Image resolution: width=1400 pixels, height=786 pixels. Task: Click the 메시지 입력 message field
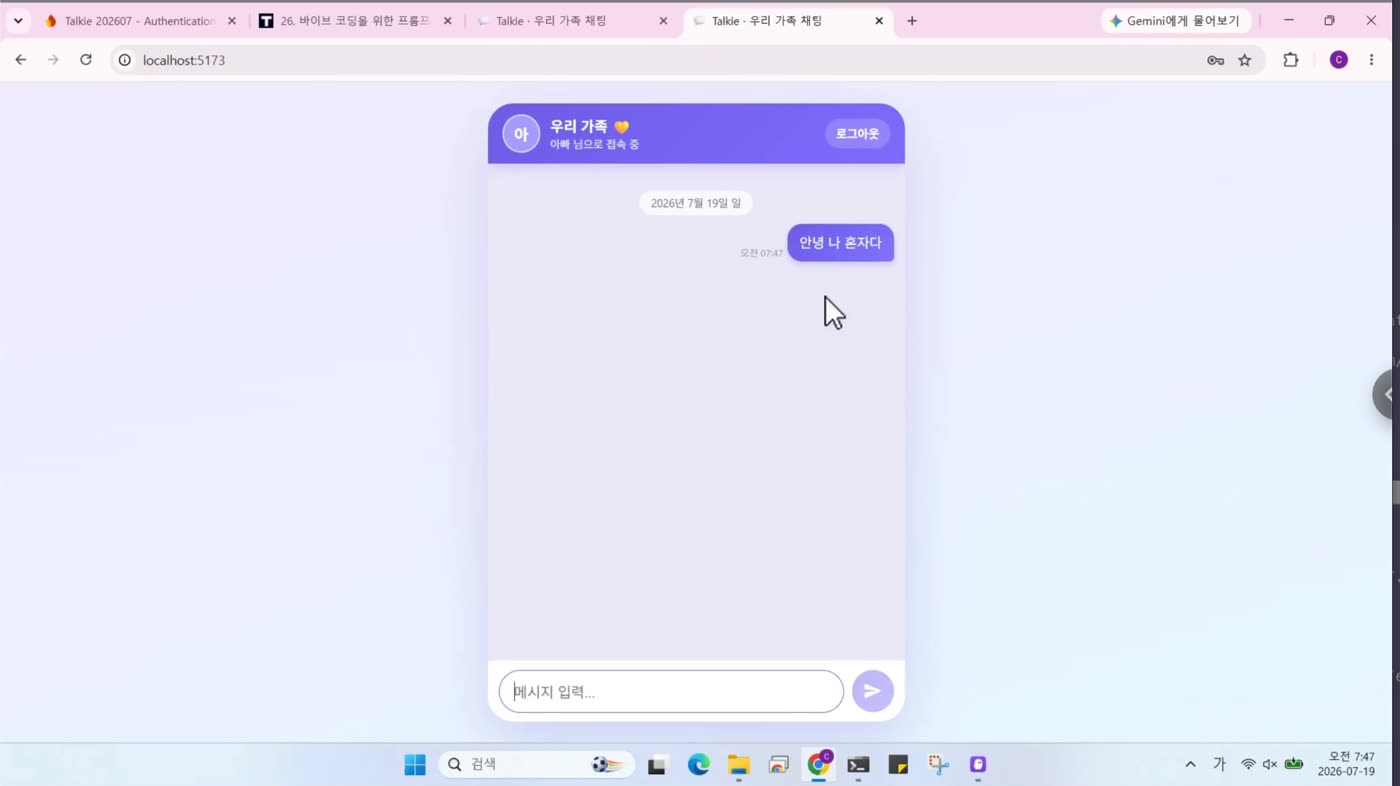pyautogui.click(x=671, y=691)
